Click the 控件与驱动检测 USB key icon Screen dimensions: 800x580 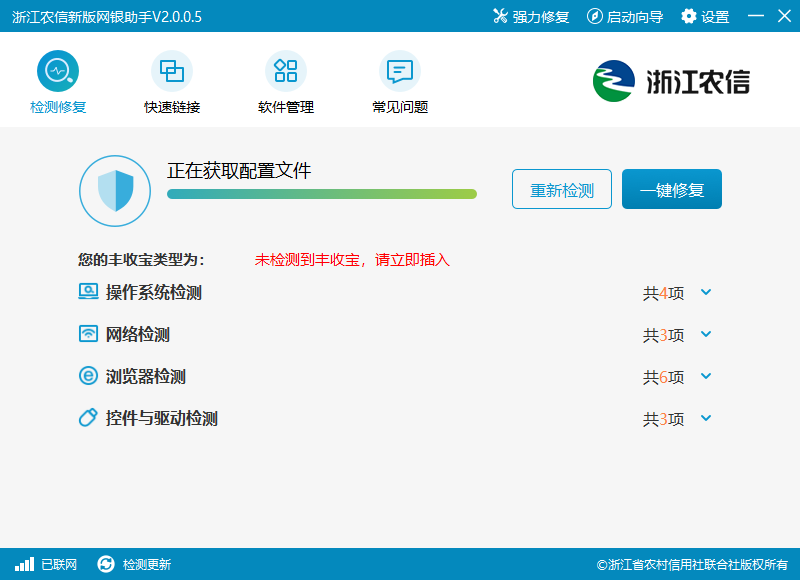click(x=88, y=418)
